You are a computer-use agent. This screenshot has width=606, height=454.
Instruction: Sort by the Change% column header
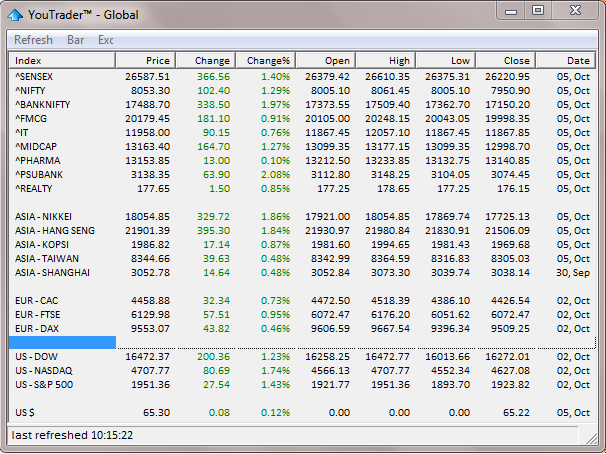pos(266,61)
